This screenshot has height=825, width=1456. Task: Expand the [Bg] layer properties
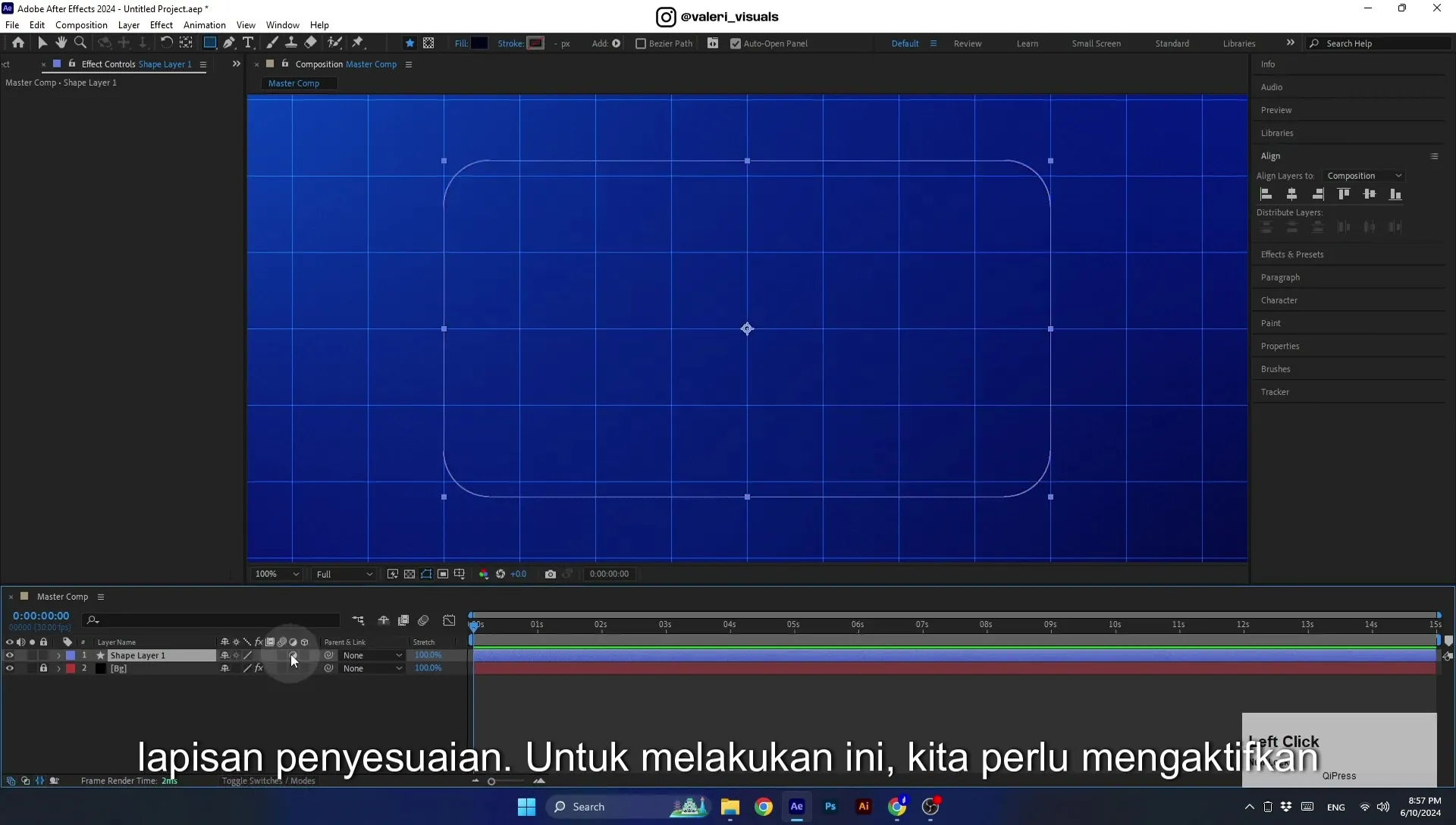click(58, 668)
